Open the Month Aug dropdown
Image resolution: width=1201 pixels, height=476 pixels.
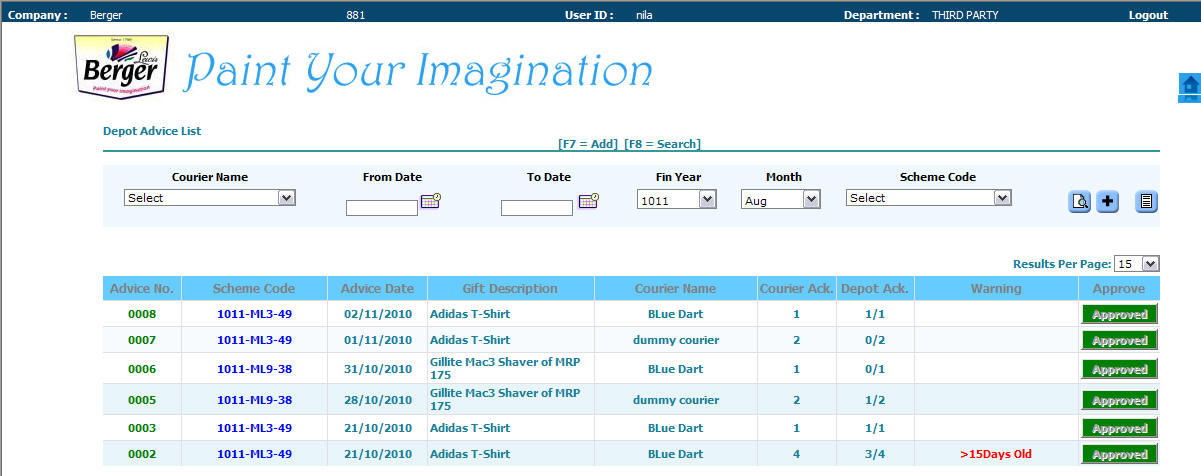tap(781, 200)
